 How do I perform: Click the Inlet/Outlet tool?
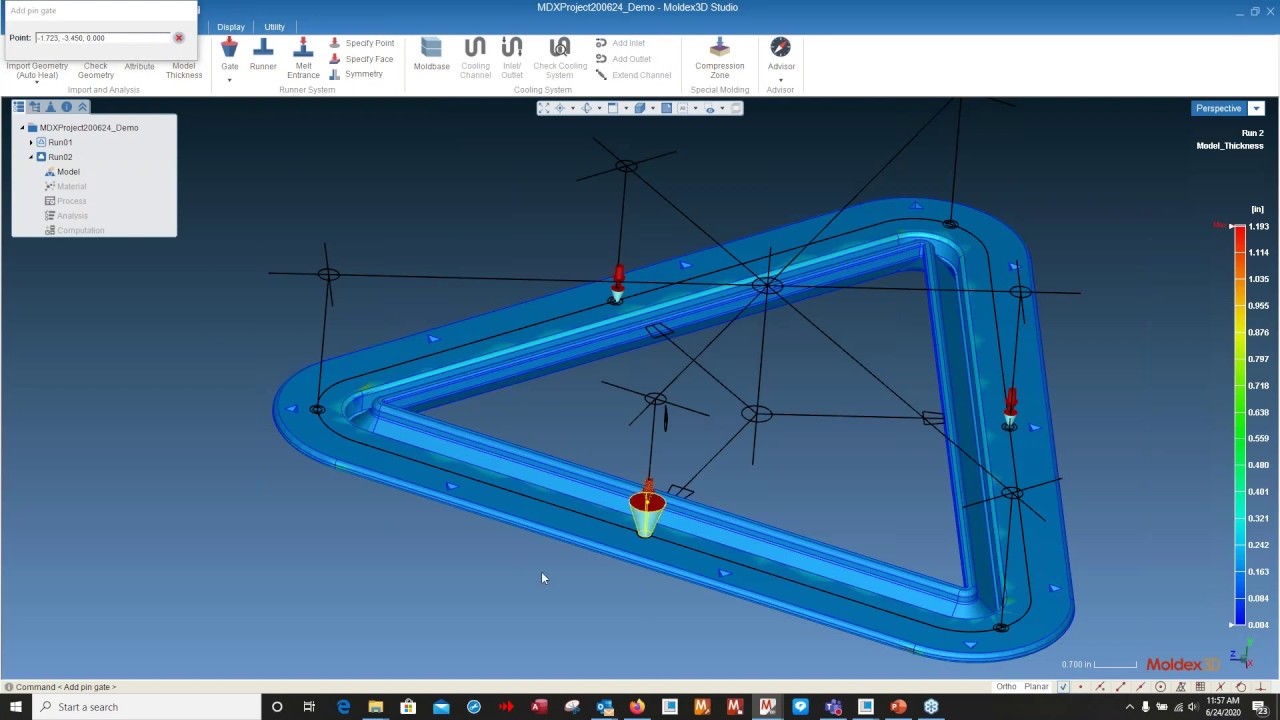point(511,58)
